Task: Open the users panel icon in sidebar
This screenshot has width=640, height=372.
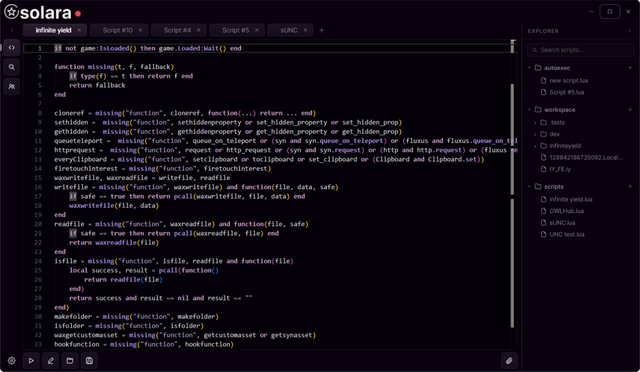Action: pos(11,87)
